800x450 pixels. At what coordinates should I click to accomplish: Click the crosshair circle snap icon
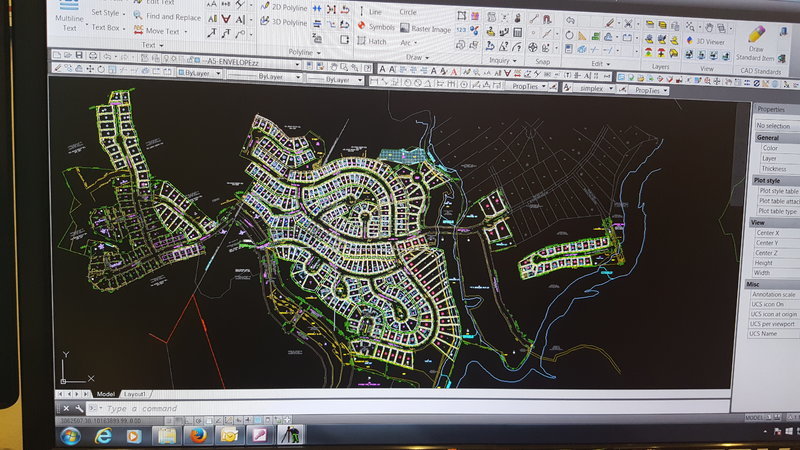tap(532, 47)
